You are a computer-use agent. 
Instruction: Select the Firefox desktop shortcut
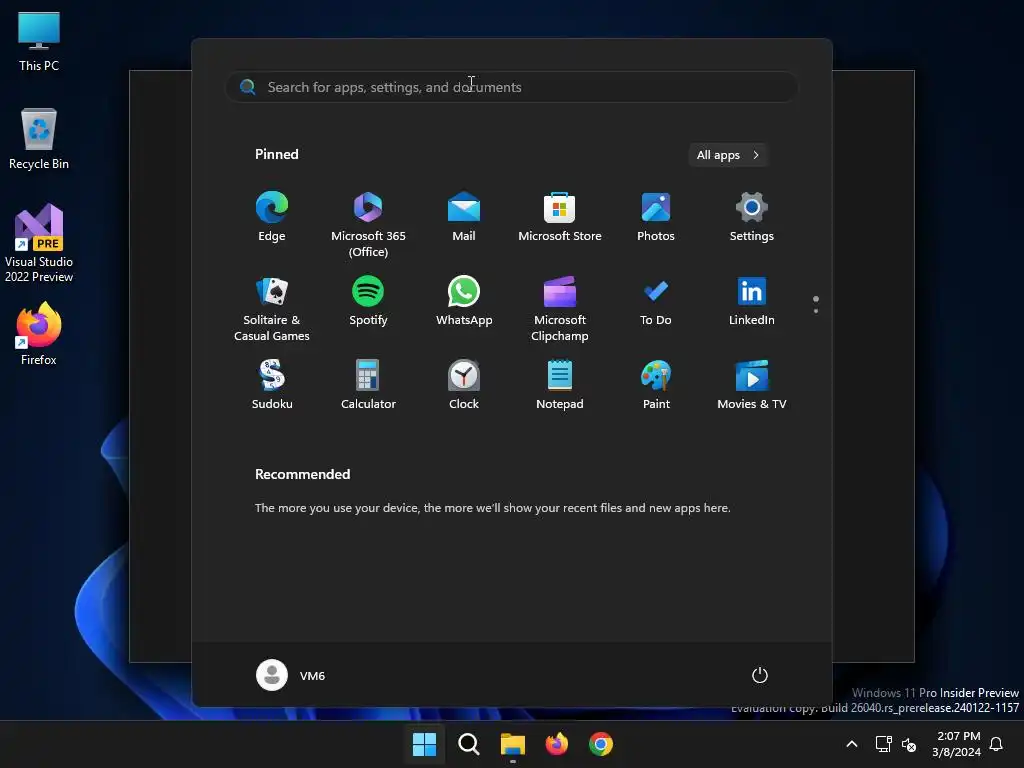[x=39, y=334]
